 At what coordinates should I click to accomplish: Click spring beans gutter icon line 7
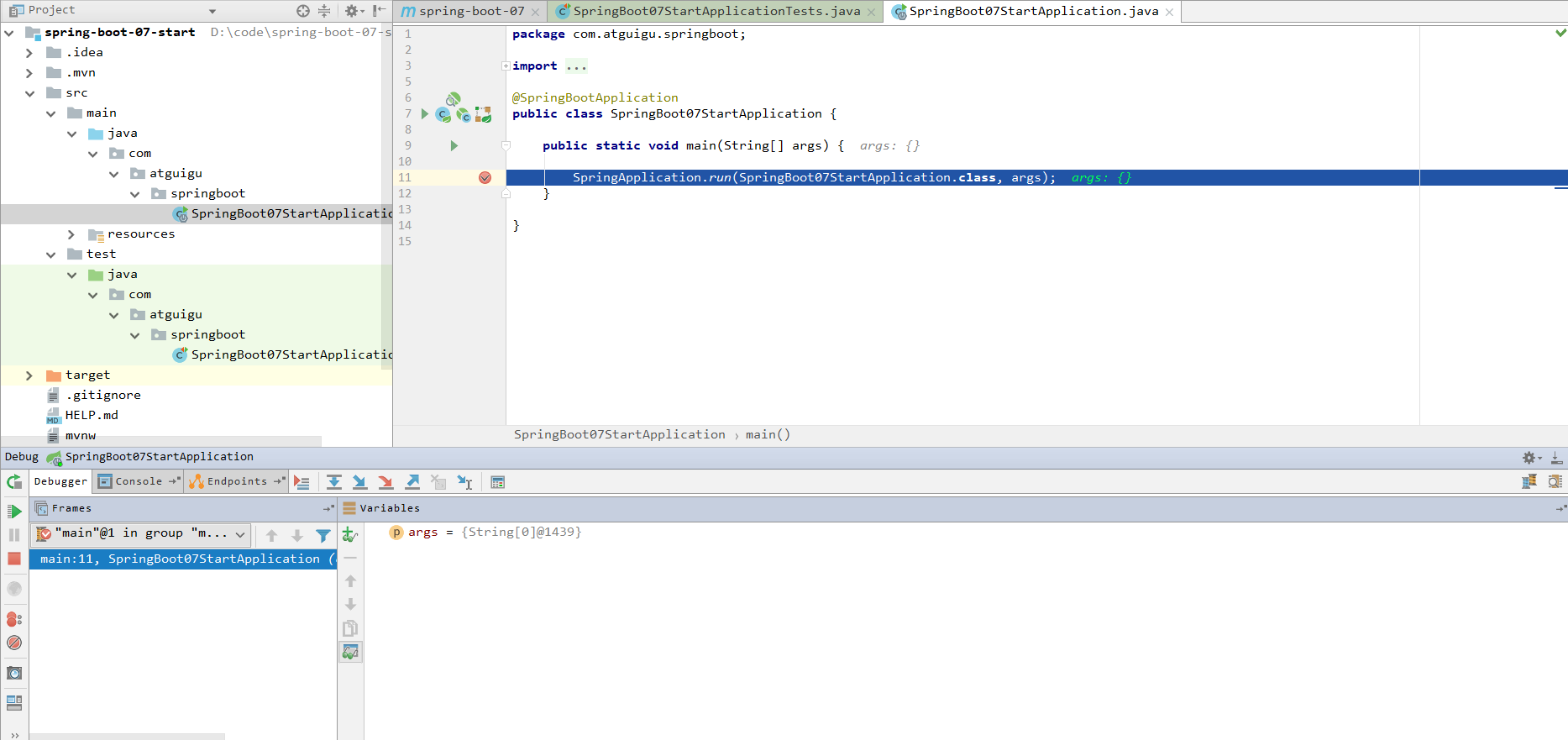(x=483, y=114)
